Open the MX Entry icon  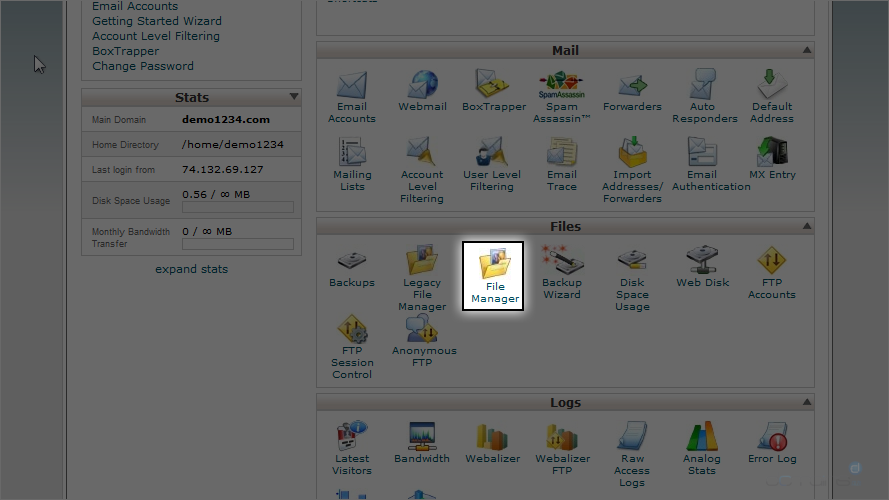point(771,161)
